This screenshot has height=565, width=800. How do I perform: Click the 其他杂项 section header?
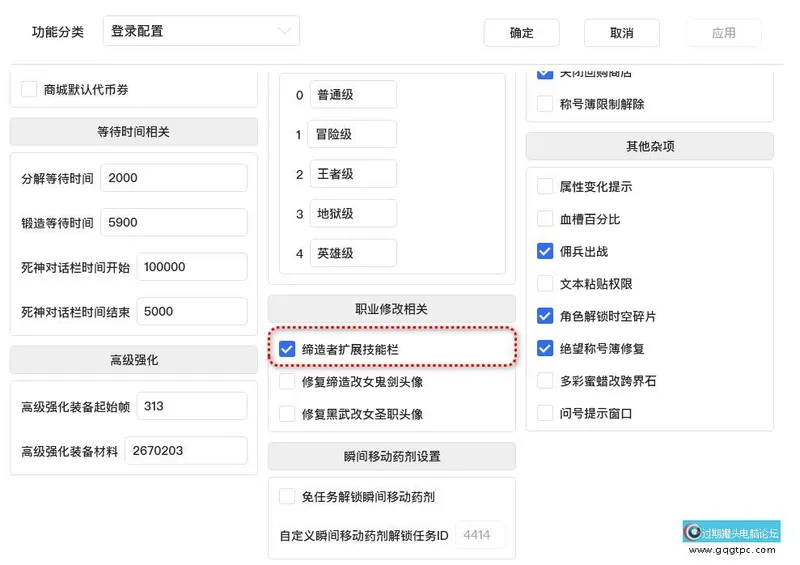pyautogui.click(x=649, y=147)
